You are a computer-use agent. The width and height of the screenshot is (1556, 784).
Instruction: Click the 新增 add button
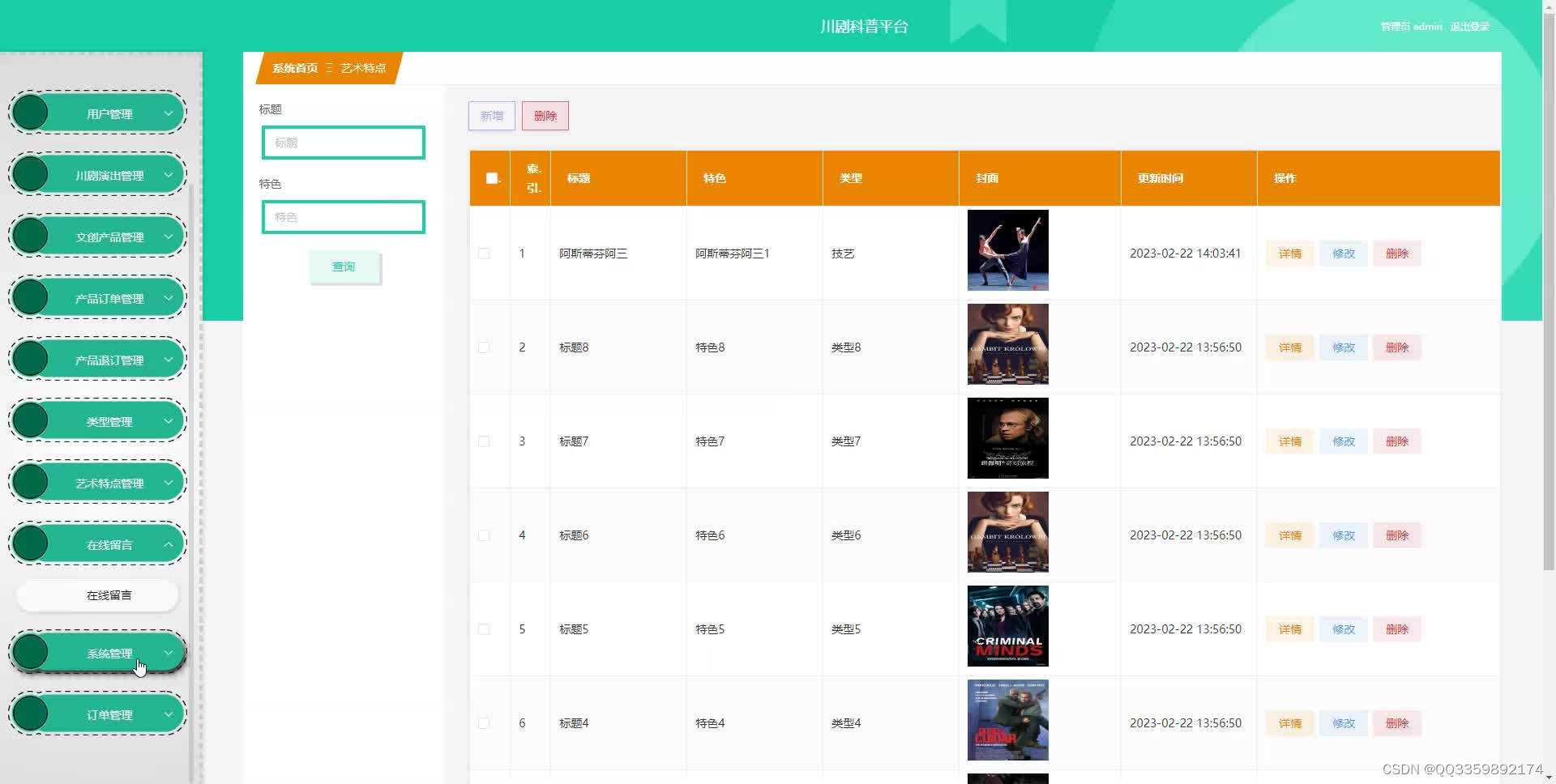492,116
